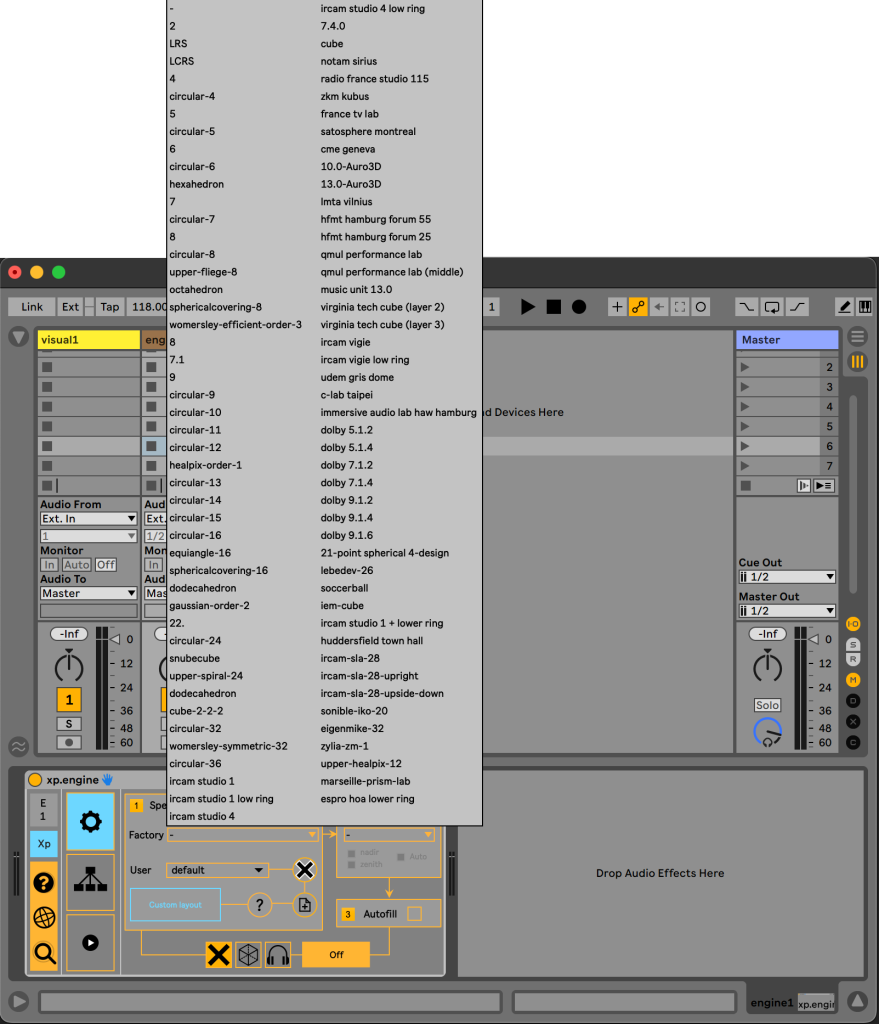Click the magnifier search icon
This screenshot has height=1024, width=879.
pyautogui.click(x=44, y=953)
